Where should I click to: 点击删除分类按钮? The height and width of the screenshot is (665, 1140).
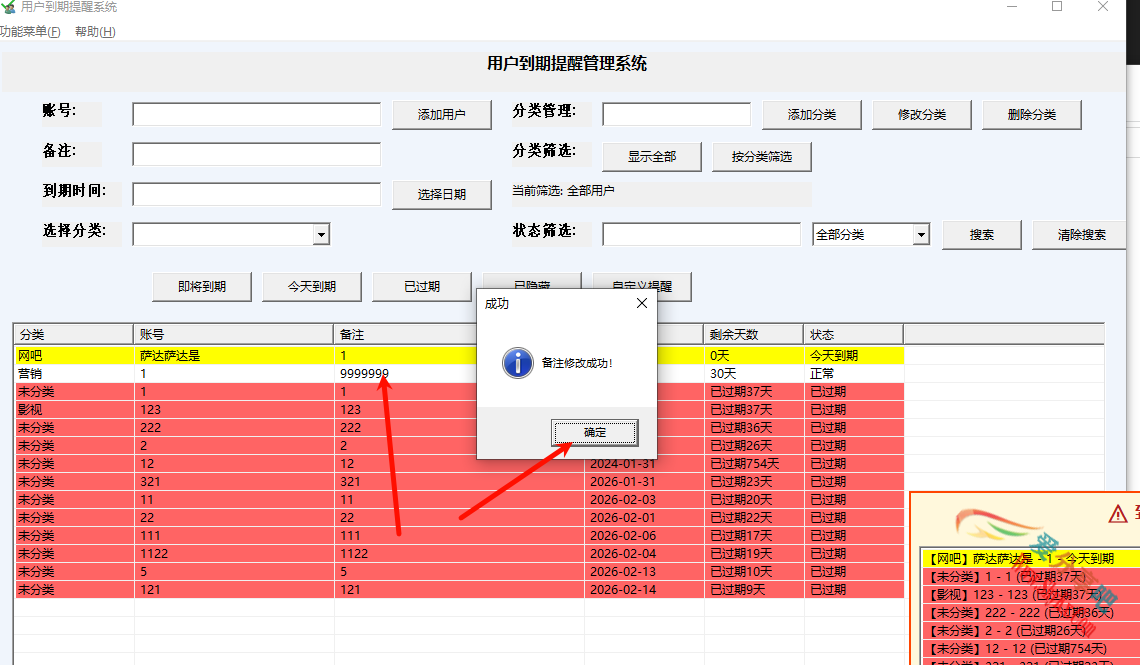pyautogui.click(x=1031, y=114)
